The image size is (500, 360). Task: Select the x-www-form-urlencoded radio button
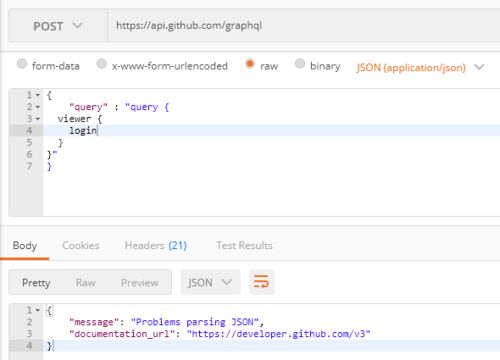tap(101, 63)
